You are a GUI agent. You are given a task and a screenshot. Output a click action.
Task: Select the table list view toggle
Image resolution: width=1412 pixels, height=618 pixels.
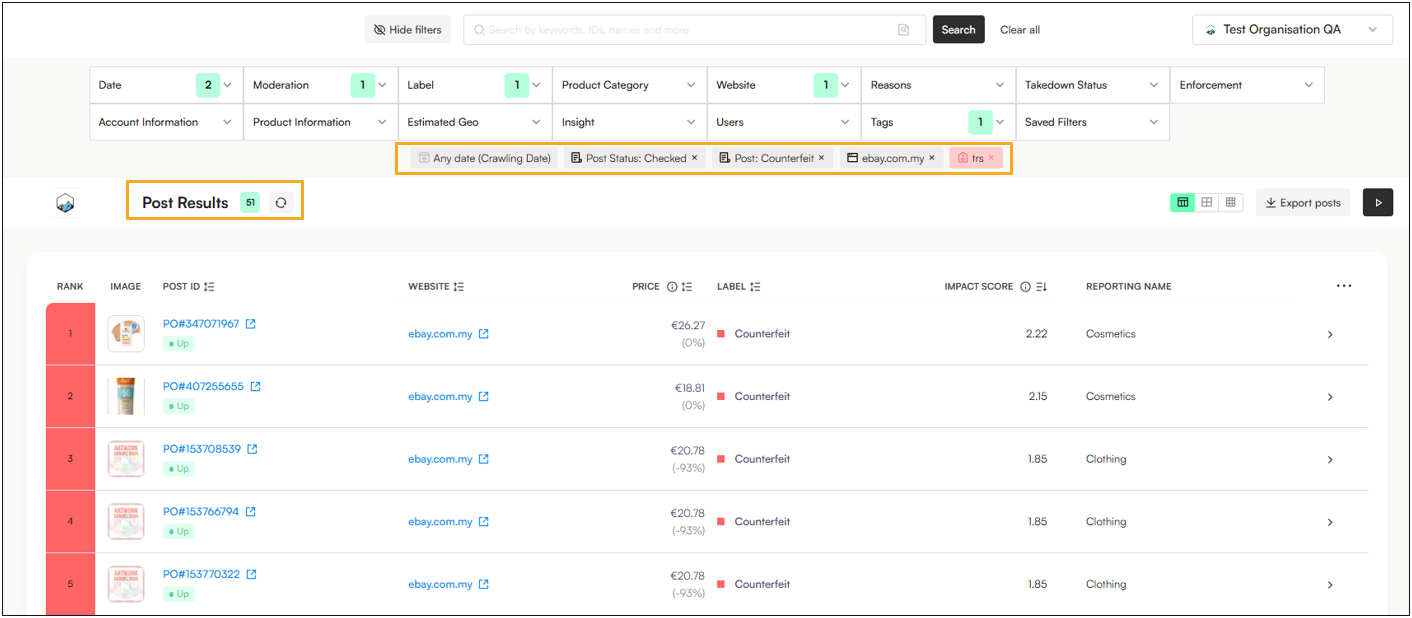point(1183,203)
